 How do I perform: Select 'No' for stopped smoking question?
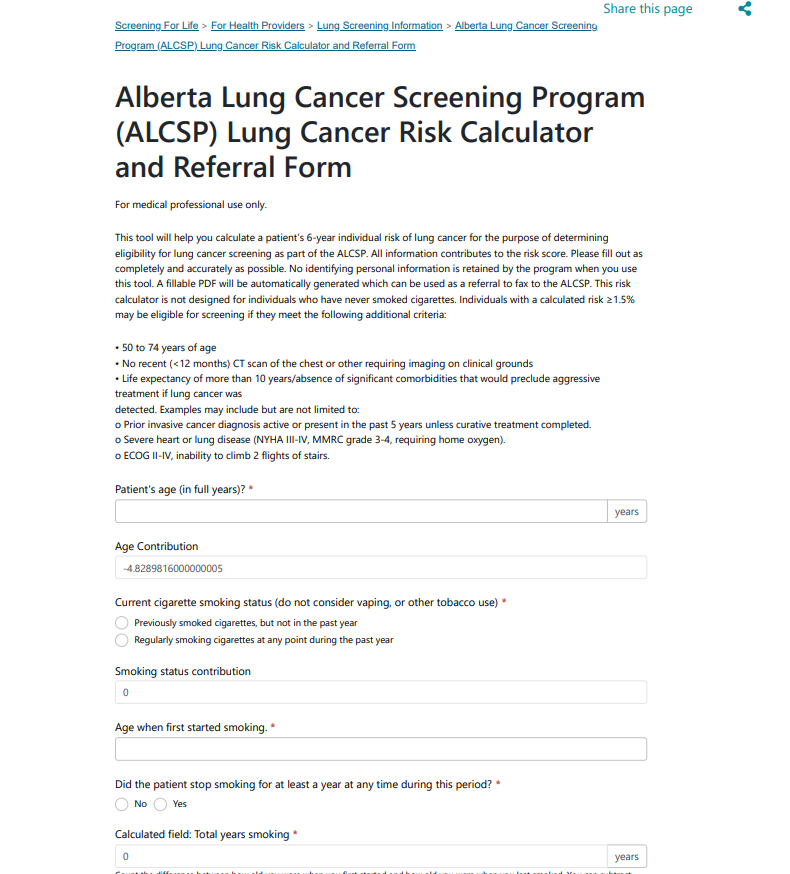122,804
